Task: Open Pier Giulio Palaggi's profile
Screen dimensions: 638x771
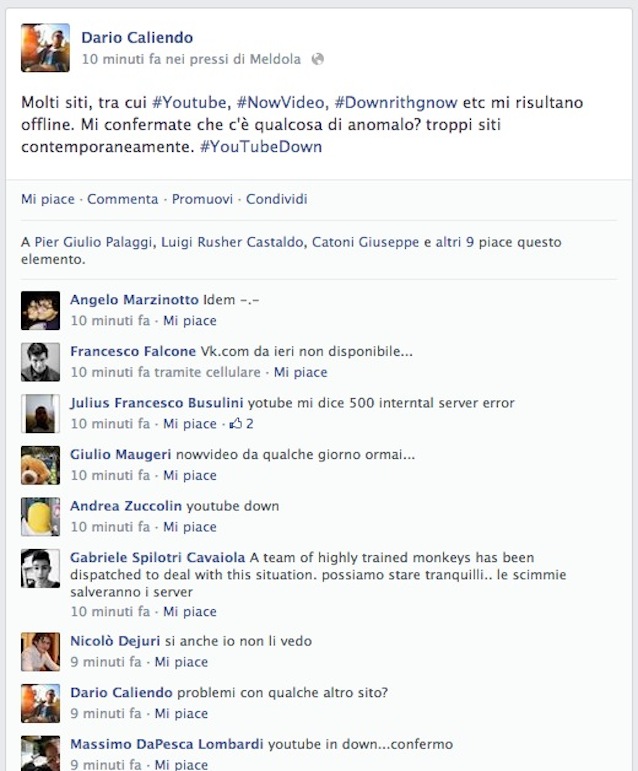Action: (x=93, y=242)
